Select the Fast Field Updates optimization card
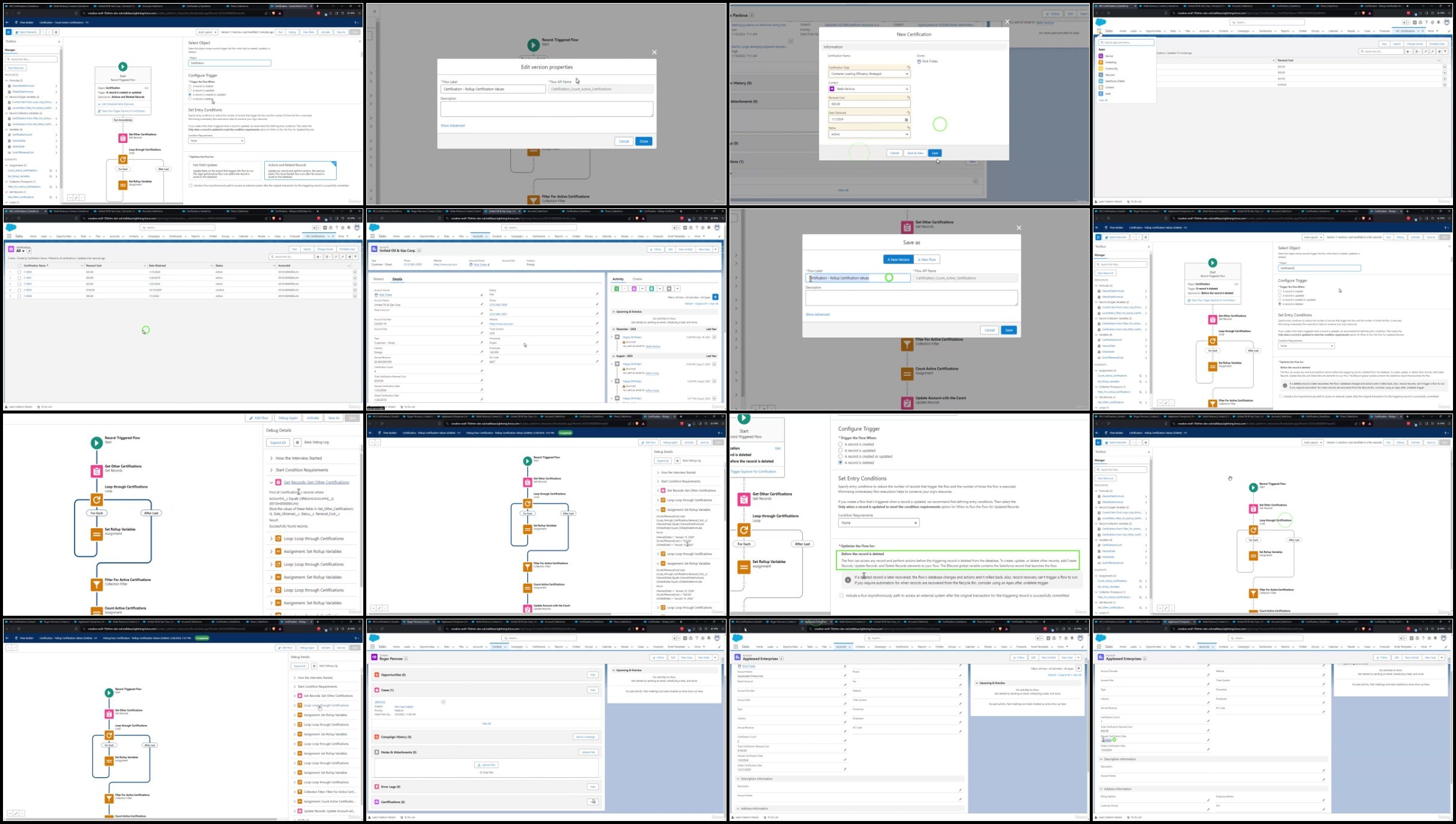Image resolution: width=1456 pixels, height=824 pixels. 225,170
